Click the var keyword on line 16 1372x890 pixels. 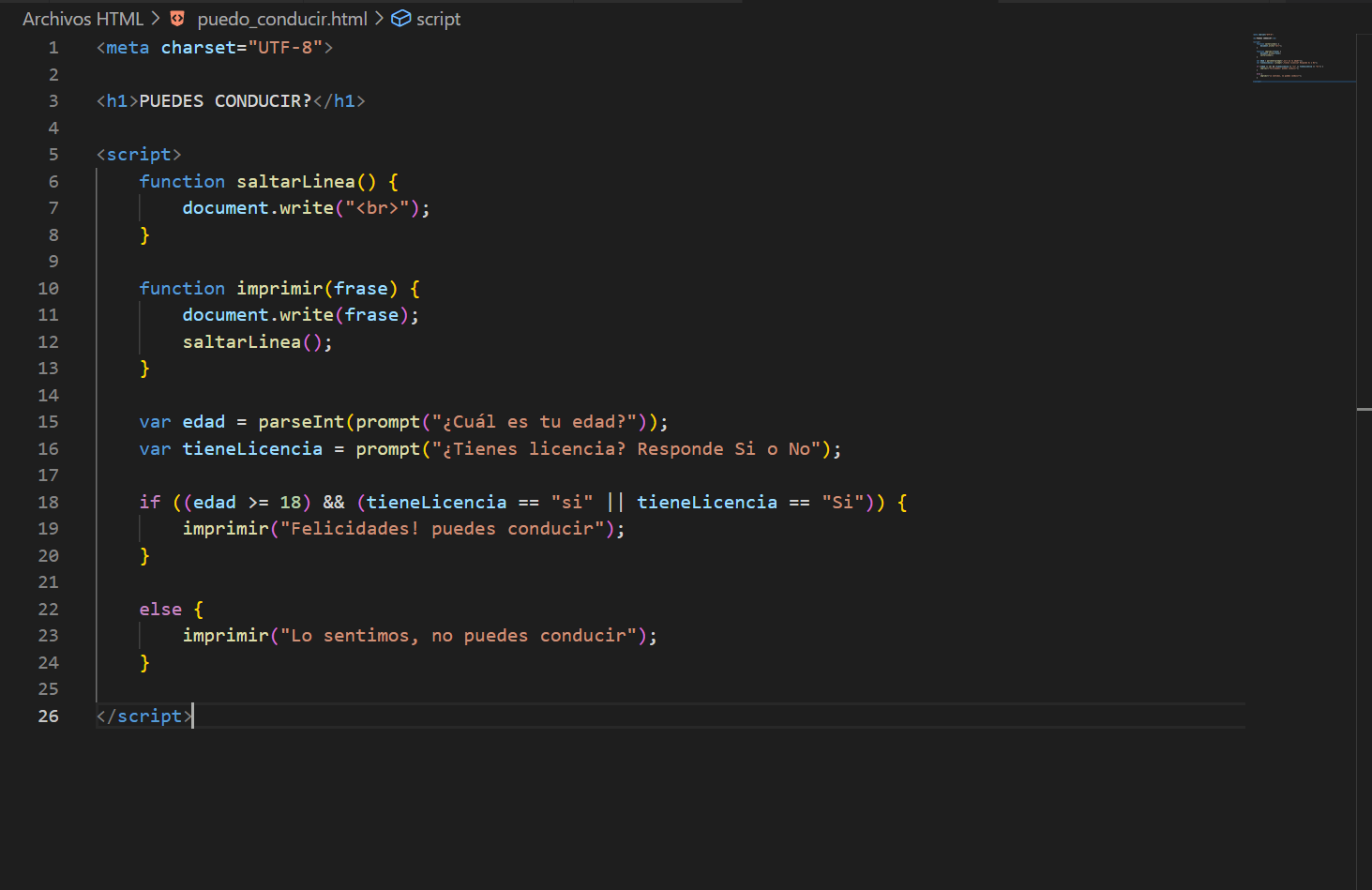coord(155,449)
